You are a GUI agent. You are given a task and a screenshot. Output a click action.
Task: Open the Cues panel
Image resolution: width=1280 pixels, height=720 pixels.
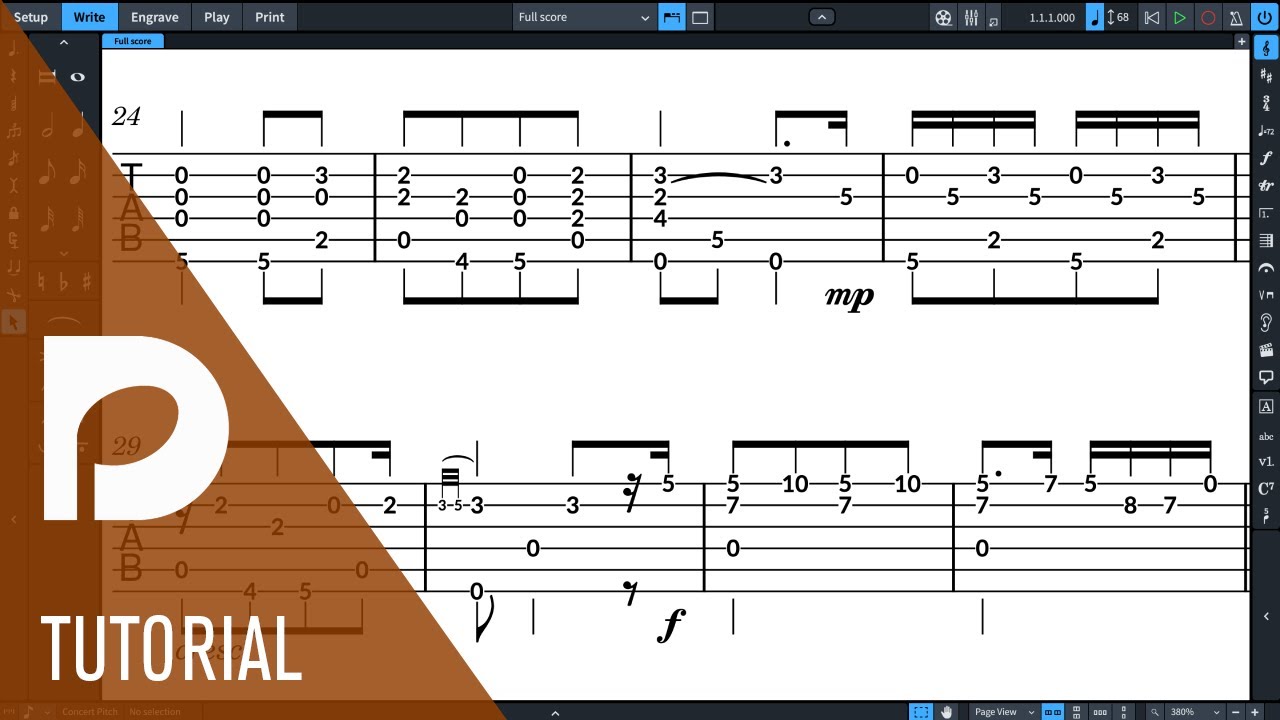coord(1266,322)
